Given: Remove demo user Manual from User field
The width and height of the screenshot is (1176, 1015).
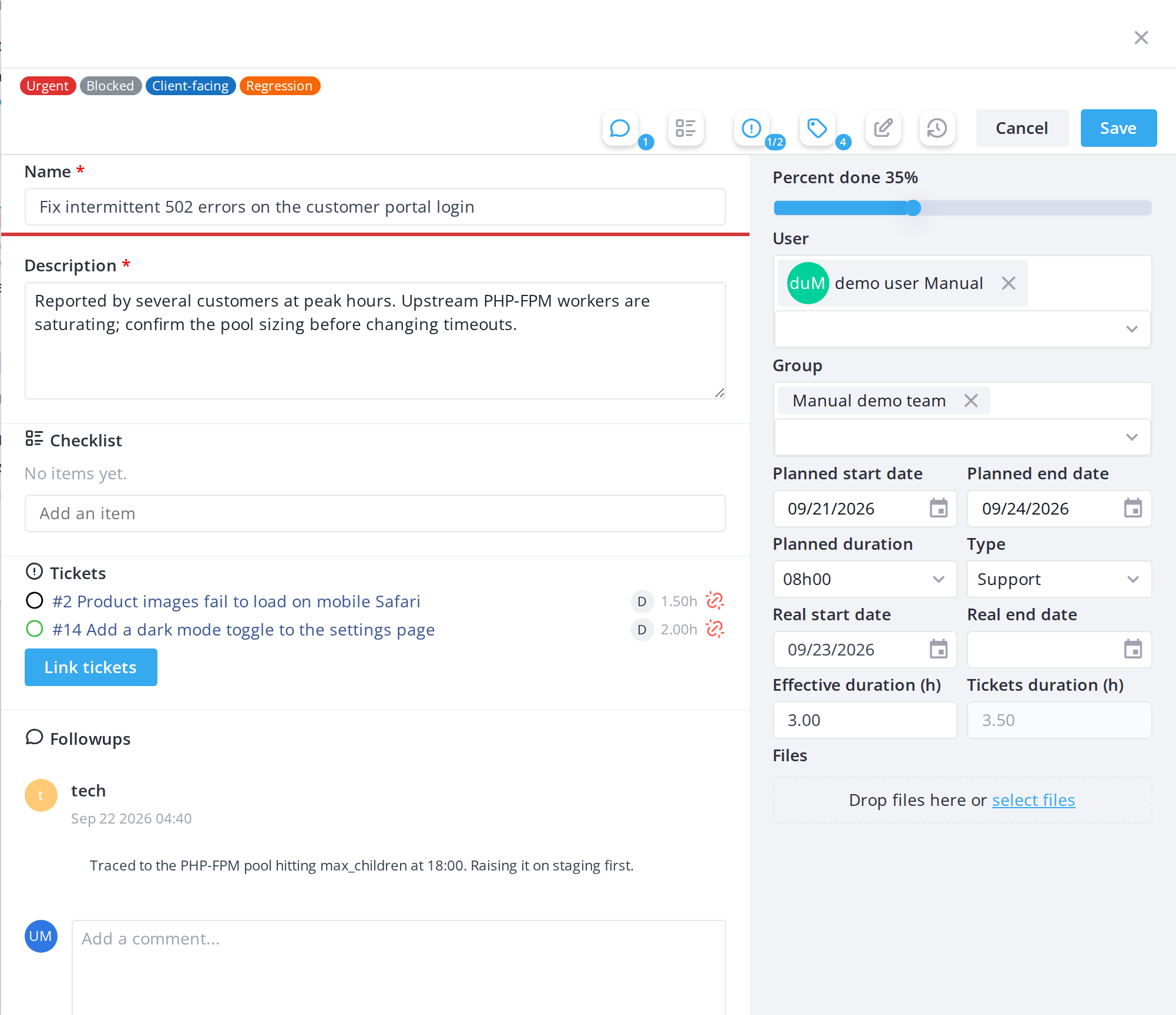Looking at the screenshot, I should click(1008, 283).
